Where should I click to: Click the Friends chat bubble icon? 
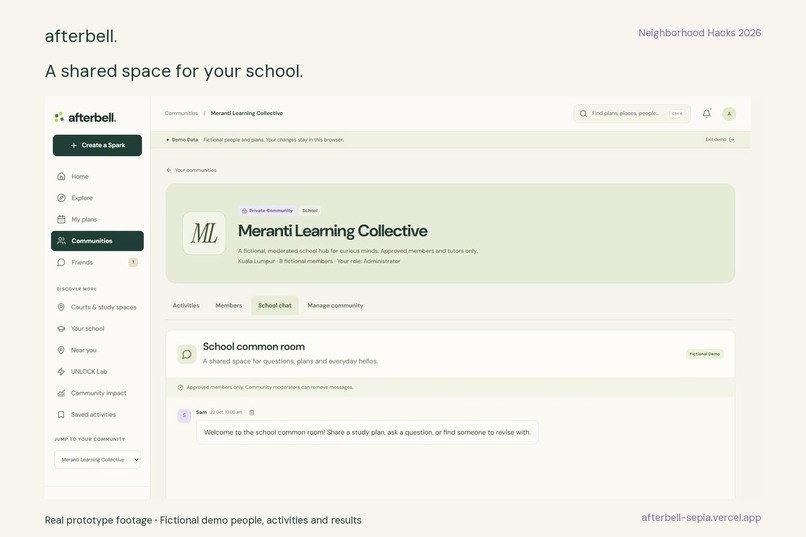61,263
